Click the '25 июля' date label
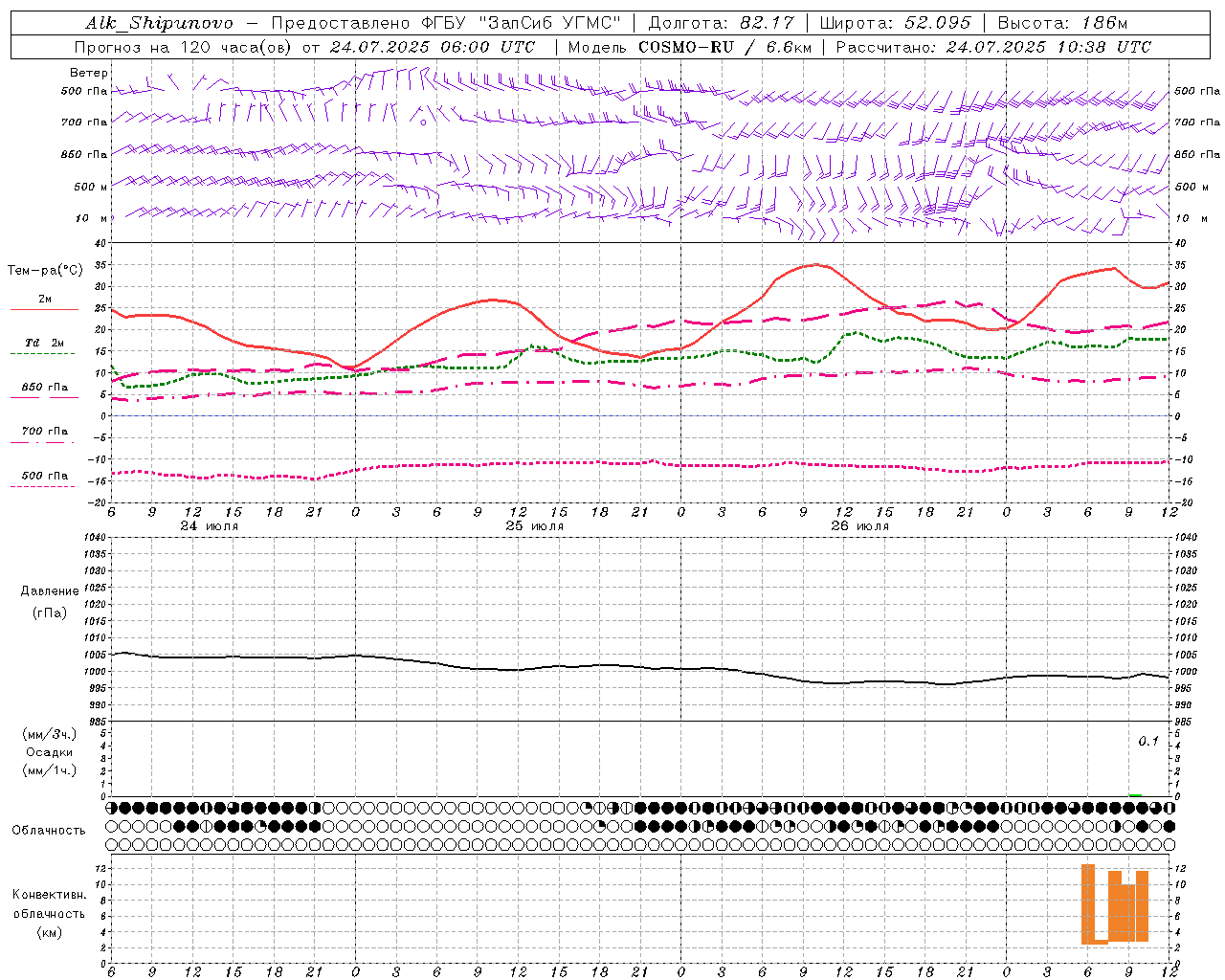This screenshot has width=1225, height=980. pyautogui.click(x=535, y=525)
